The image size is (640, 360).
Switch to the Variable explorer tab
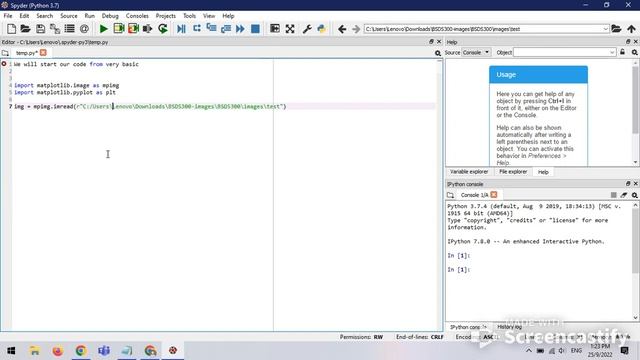(x=469, y=172)
